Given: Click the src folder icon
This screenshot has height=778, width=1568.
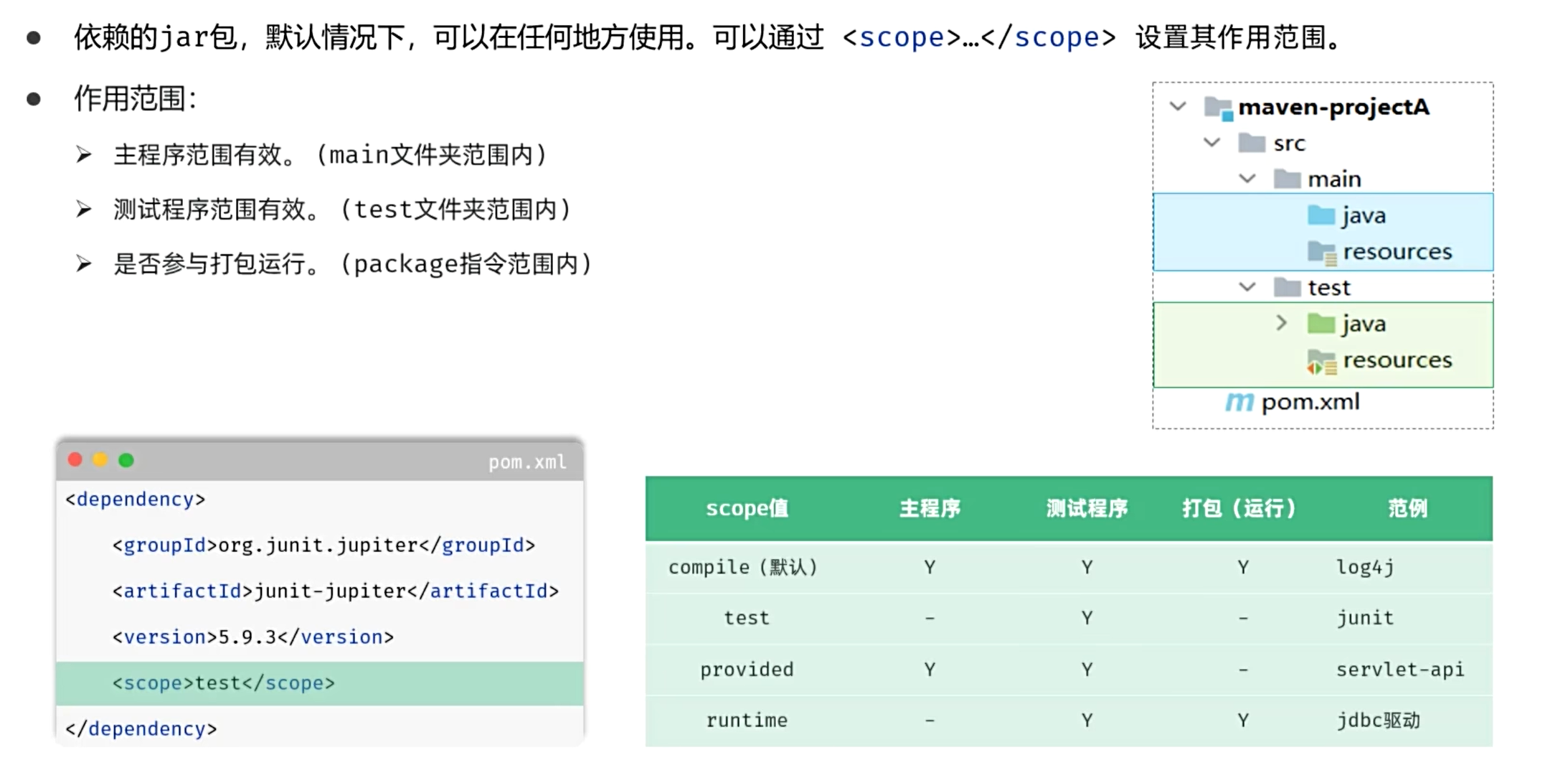Looking at the screenshot, I should pos(1252,143).
